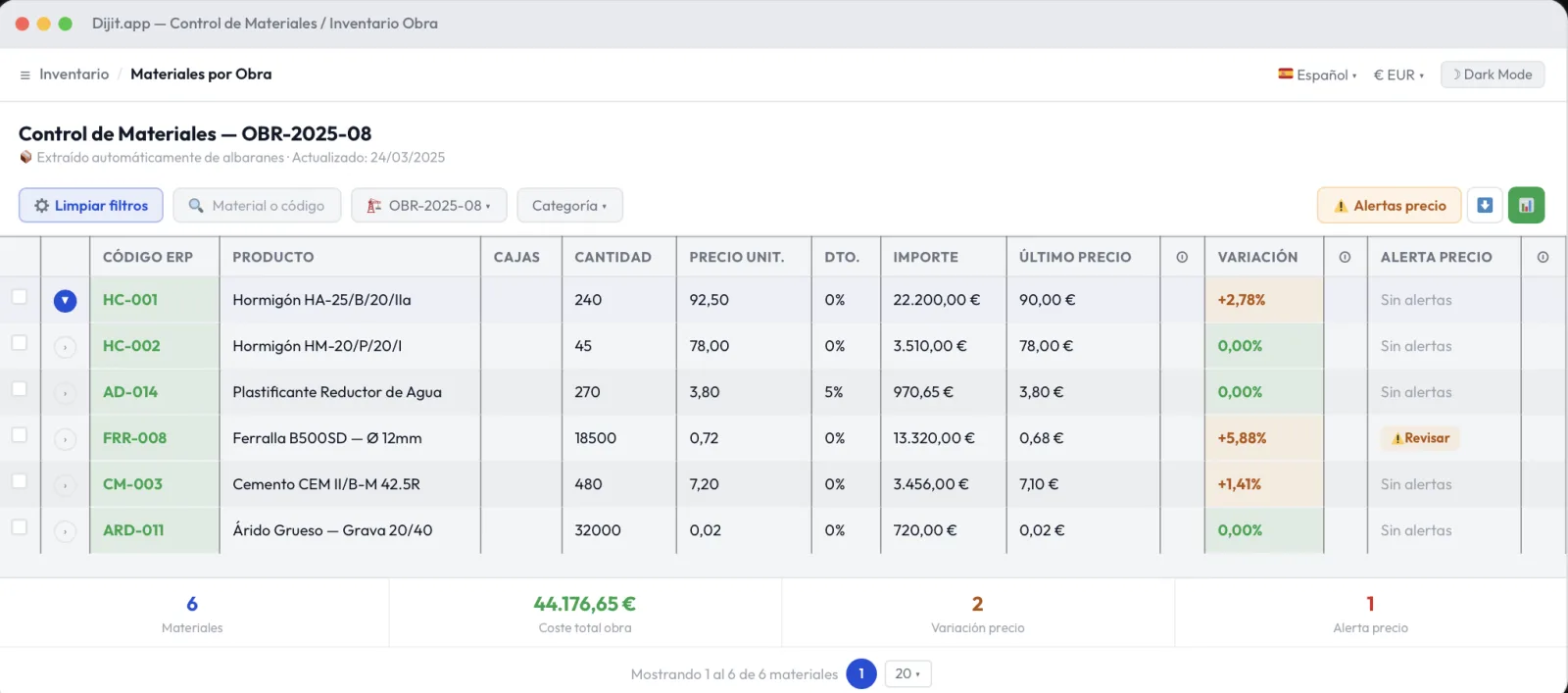Click the info icon after Alerta Precio header

[1543, 257]
